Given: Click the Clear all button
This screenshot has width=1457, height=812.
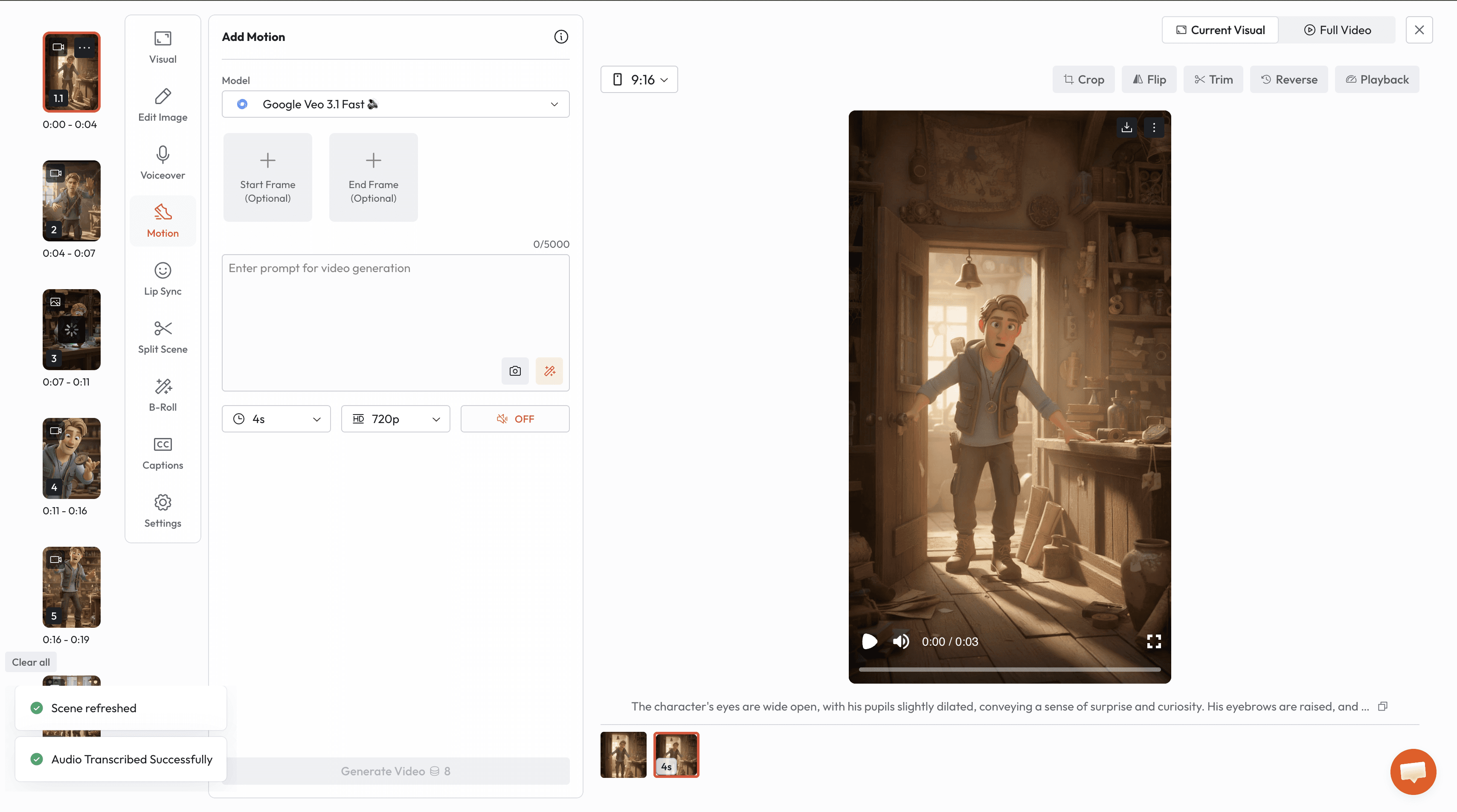Looking at the screenshot, I should click(31, 662).
